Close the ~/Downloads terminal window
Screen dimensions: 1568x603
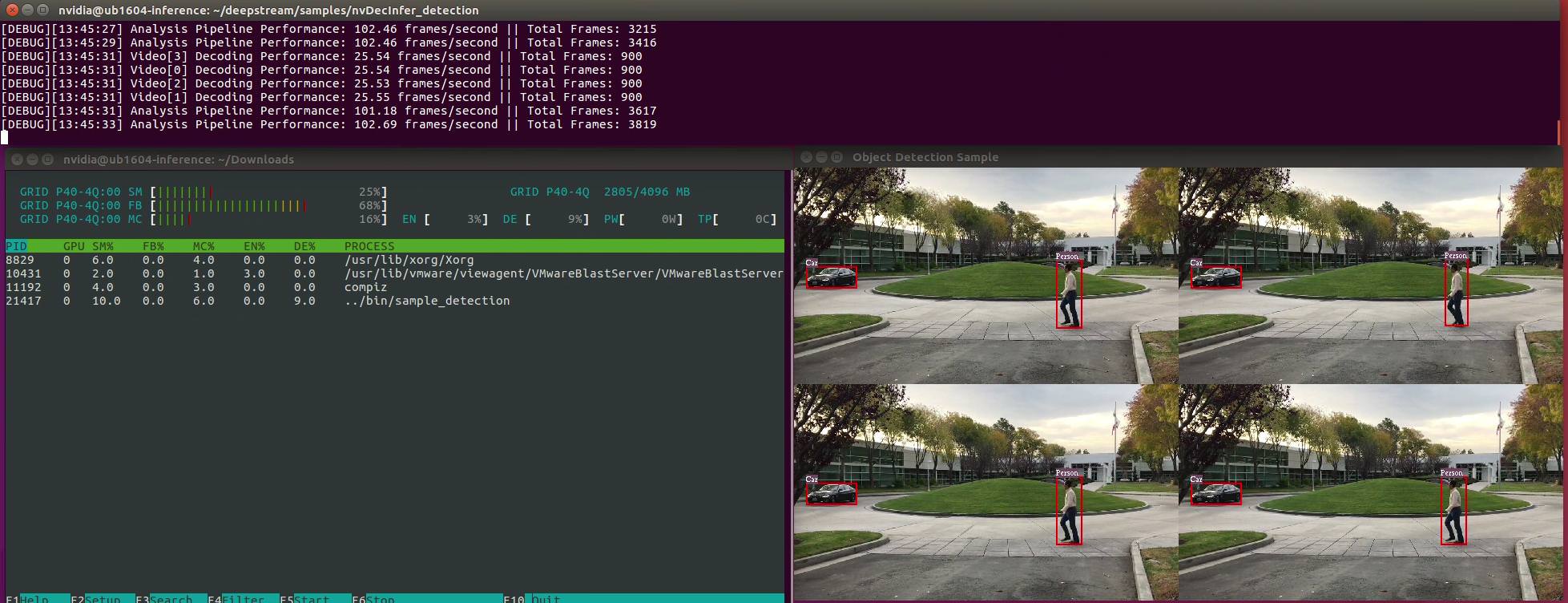17,160
